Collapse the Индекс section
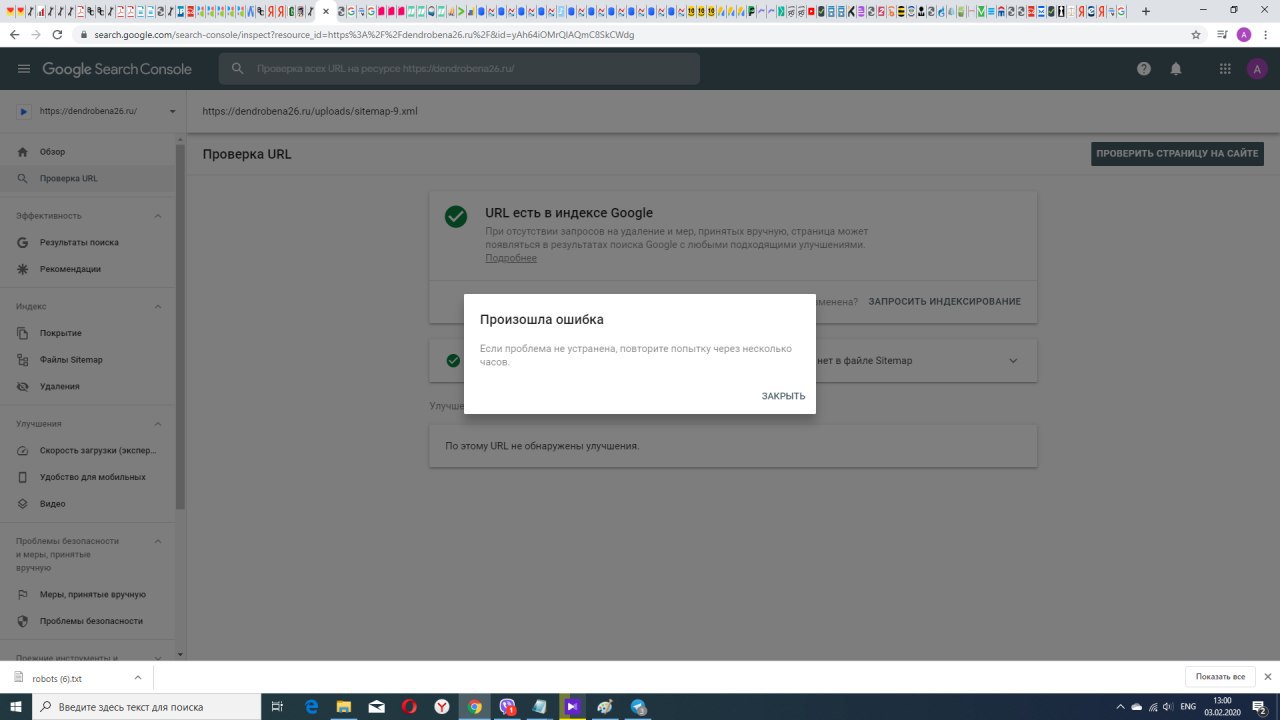Image resolution: width=1280 pixels, height=720 pixels. point(157,307)
